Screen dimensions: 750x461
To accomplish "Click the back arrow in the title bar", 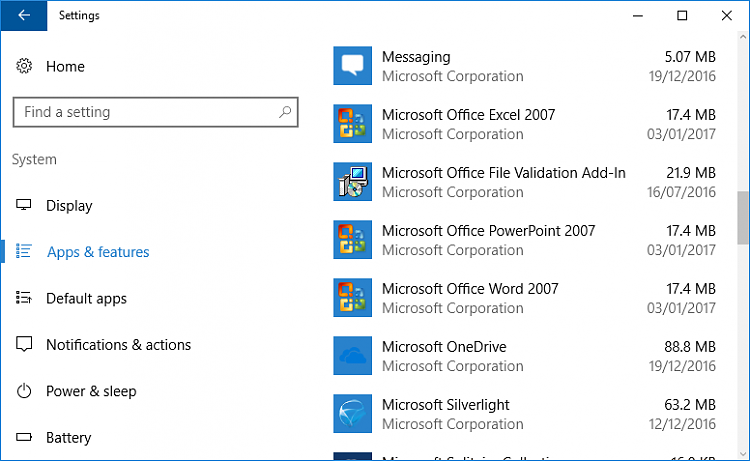I will coord(23,15).
